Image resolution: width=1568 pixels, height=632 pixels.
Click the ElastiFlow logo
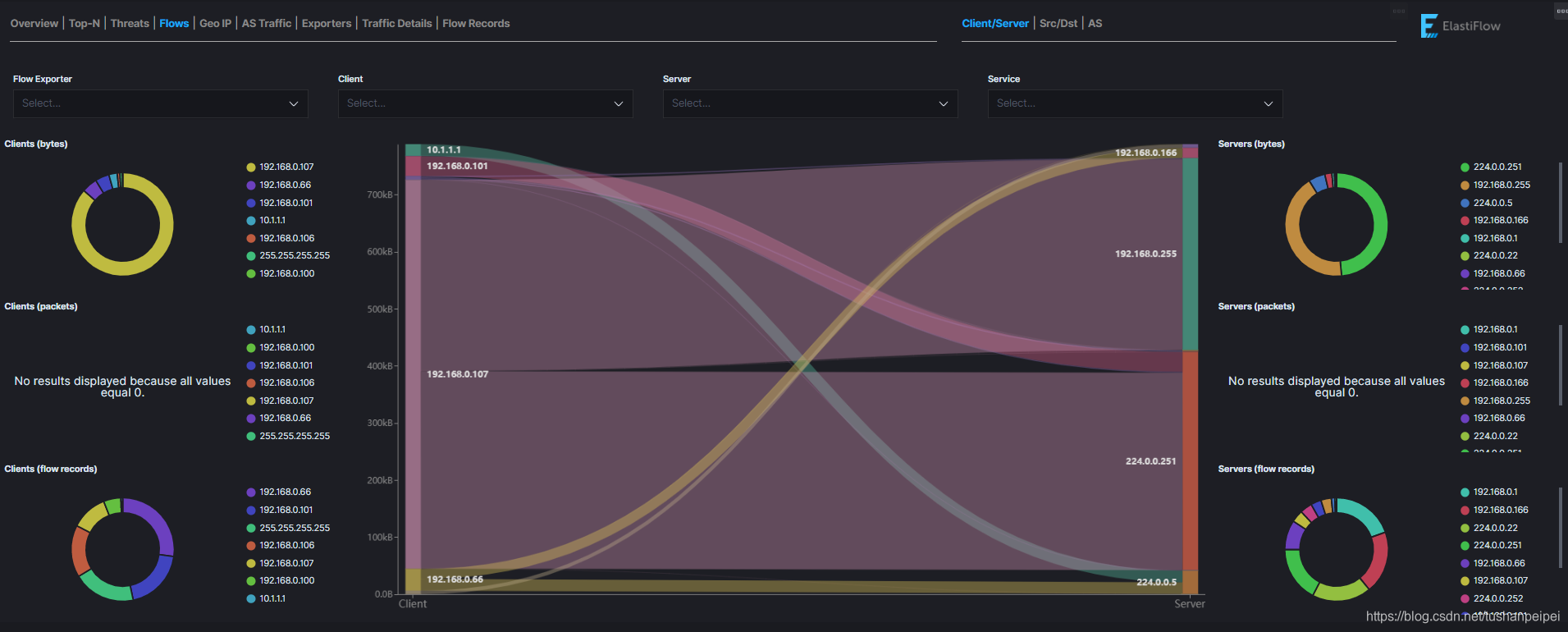click(x=1461, y=25)
